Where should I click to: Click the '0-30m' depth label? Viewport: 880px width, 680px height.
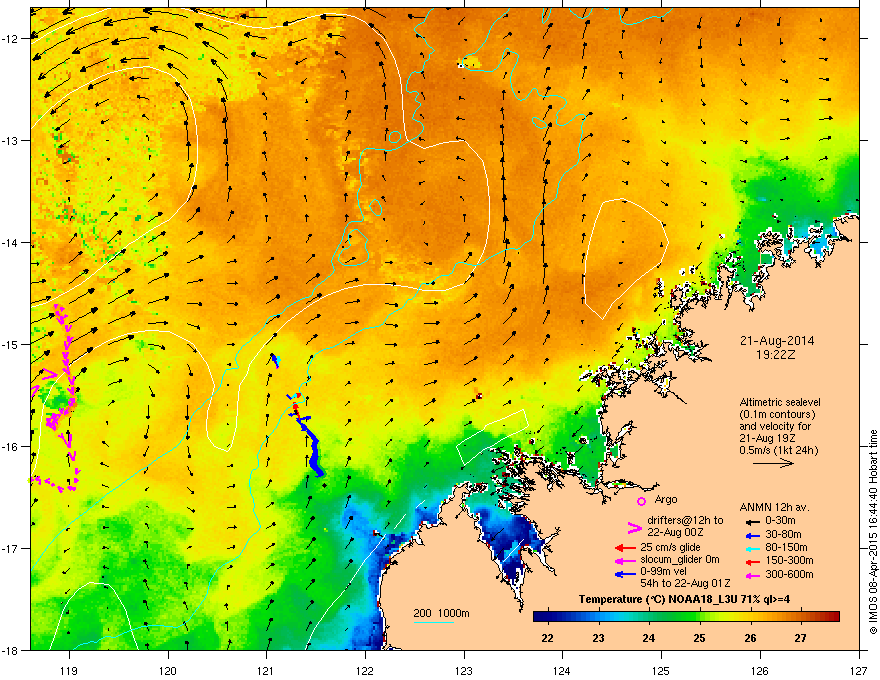click(x=780, y=521)
